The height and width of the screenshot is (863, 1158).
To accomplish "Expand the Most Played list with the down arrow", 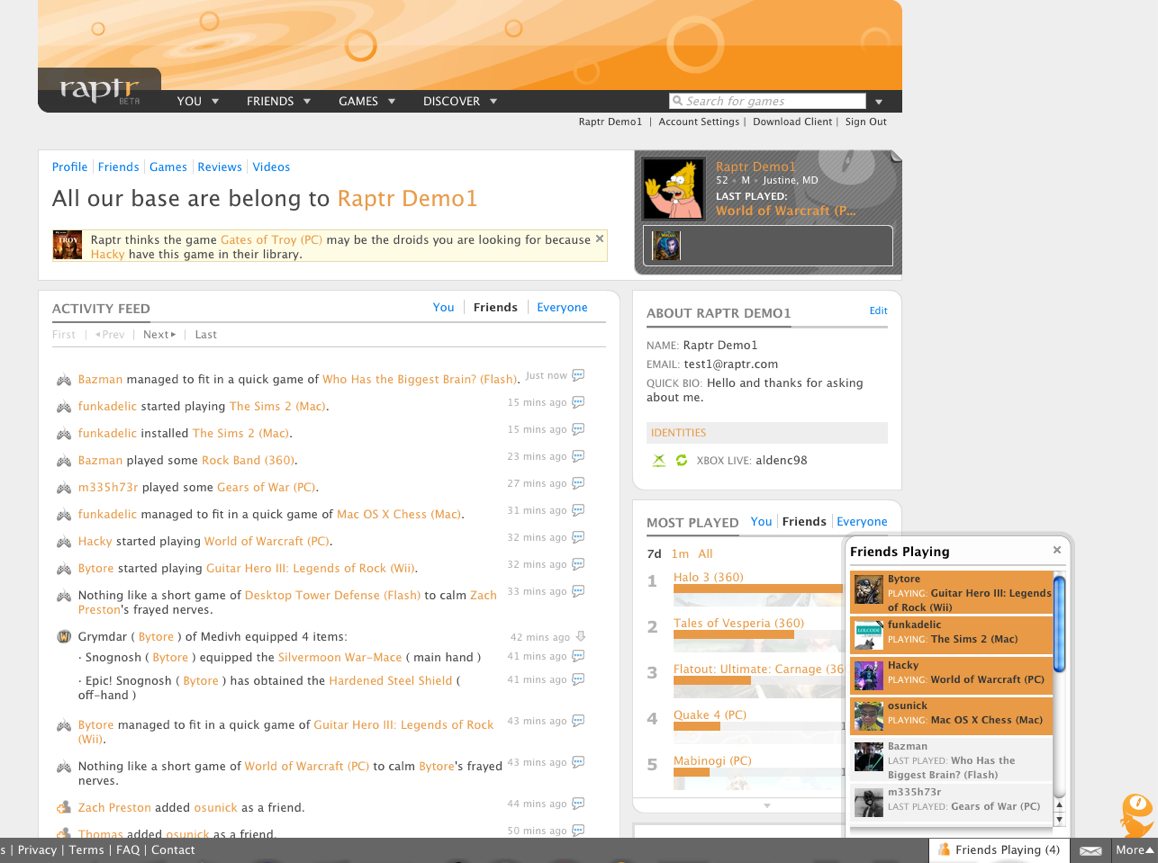I will point(767,805).
